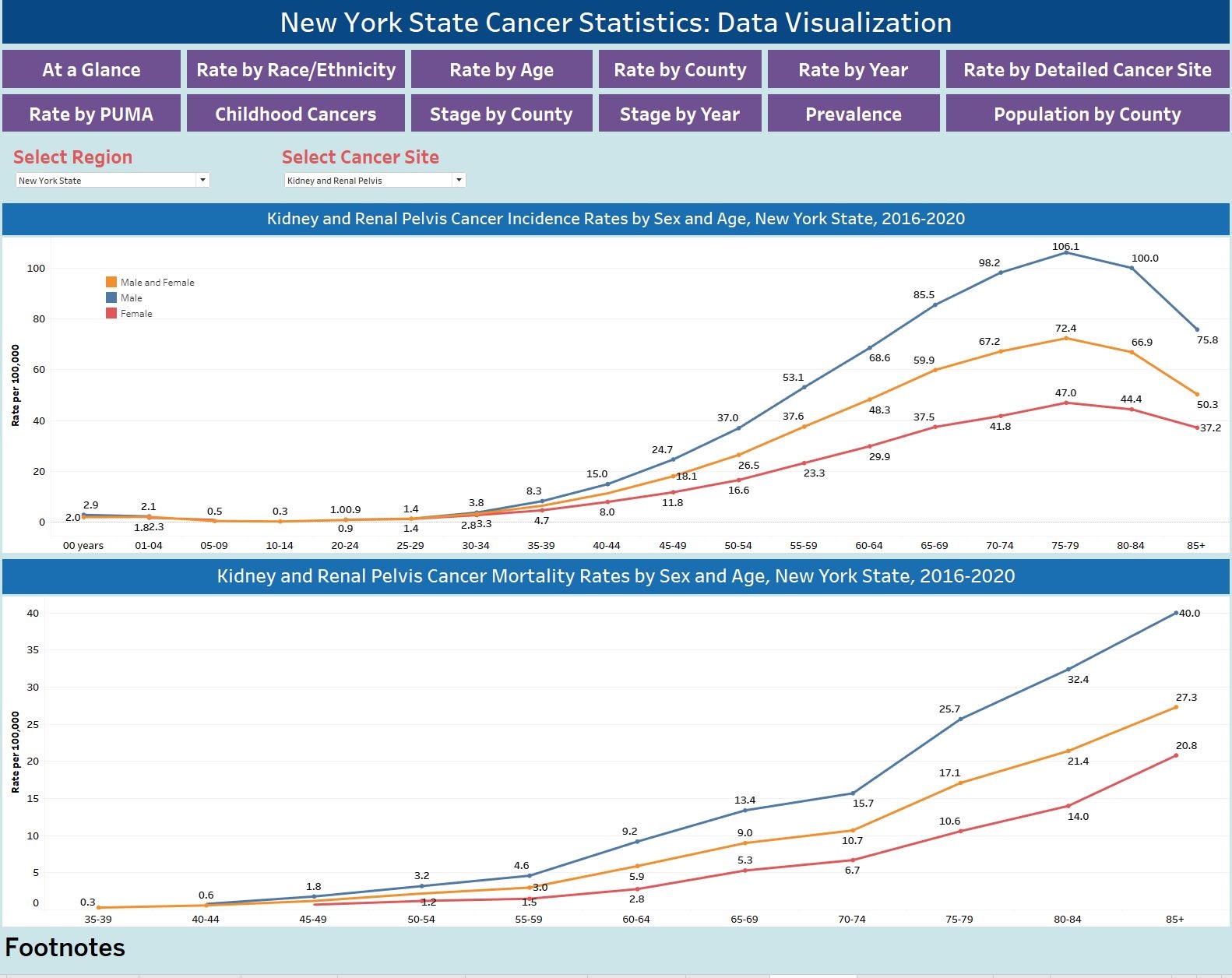Select Rate by Detailed Cancer Site tab
The width and height of the screenshot is (1232, 978).
(1088, 70)
